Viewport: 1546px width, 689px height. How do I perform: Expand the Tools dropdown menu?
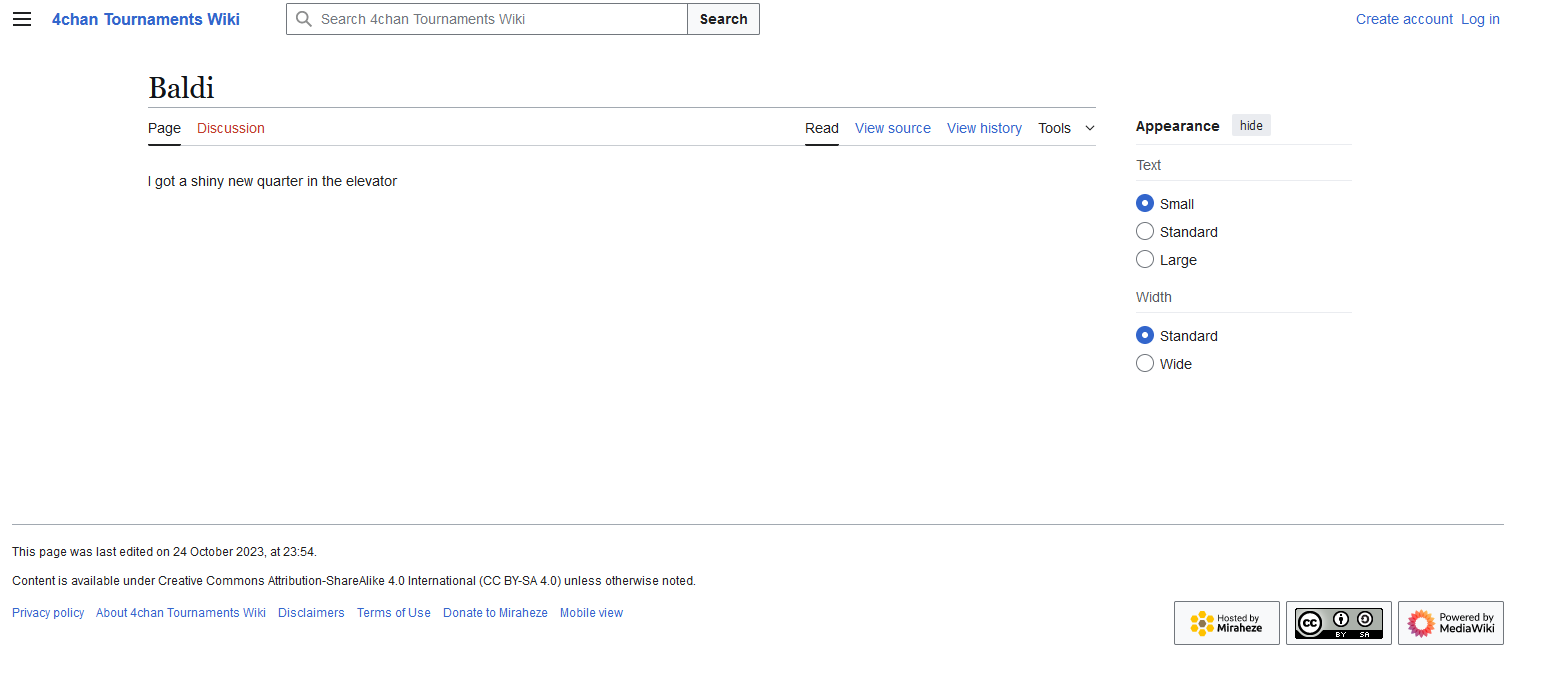1066,128
